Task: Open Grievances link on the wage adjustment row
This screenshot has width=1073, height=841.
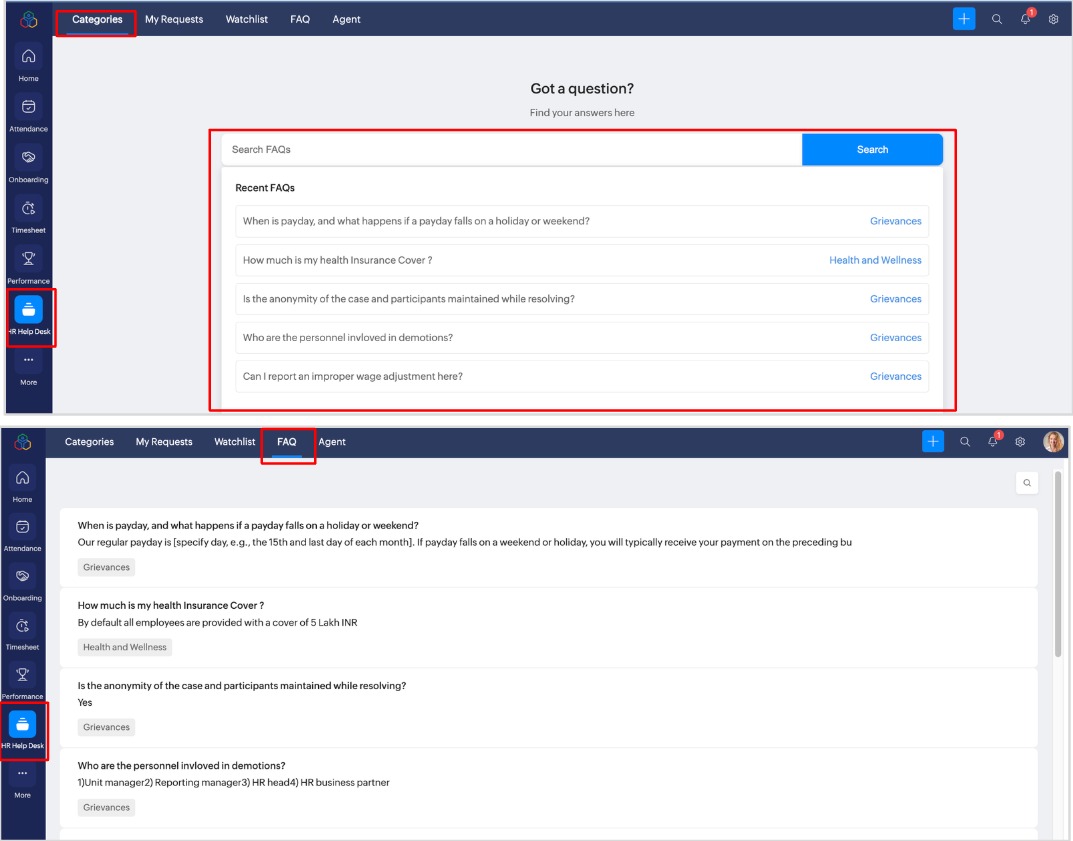Action: [895, 376]
